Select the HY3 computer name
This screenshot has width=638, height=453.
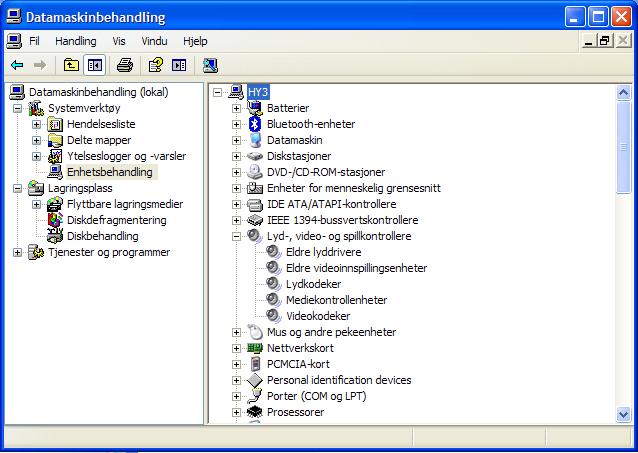tap(258, 92)
